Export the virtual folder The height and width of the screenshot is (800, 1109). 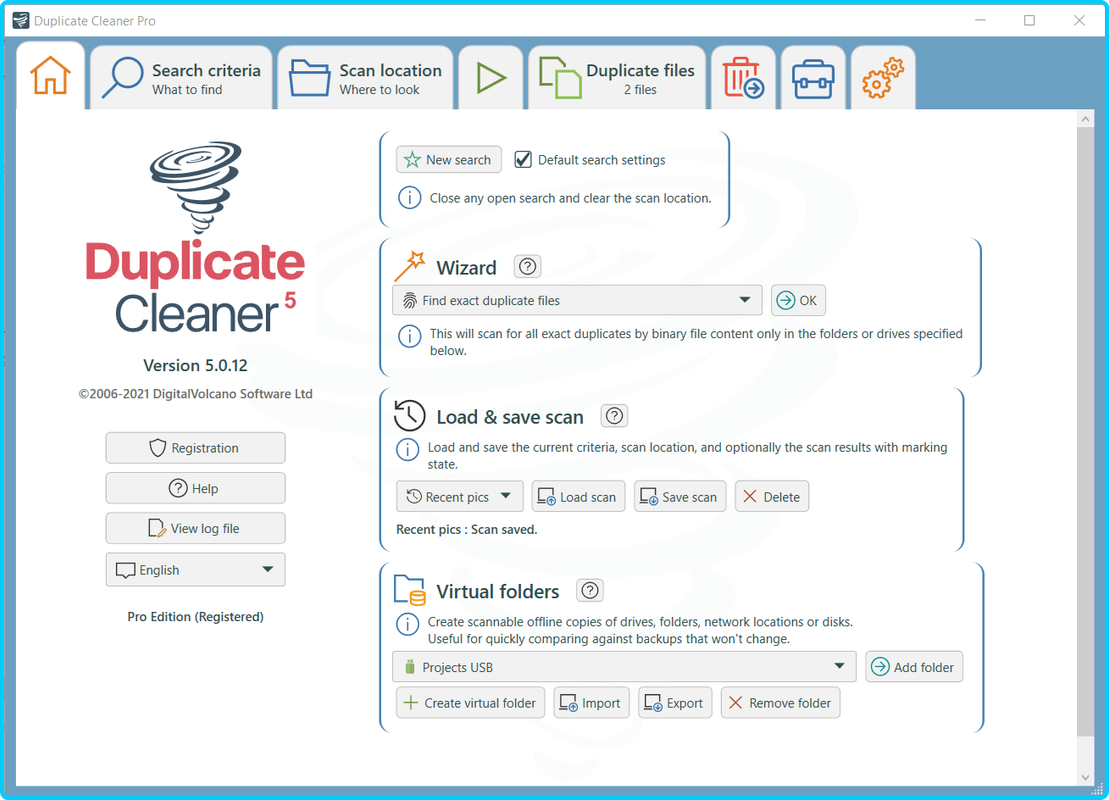tap(675, 702)
